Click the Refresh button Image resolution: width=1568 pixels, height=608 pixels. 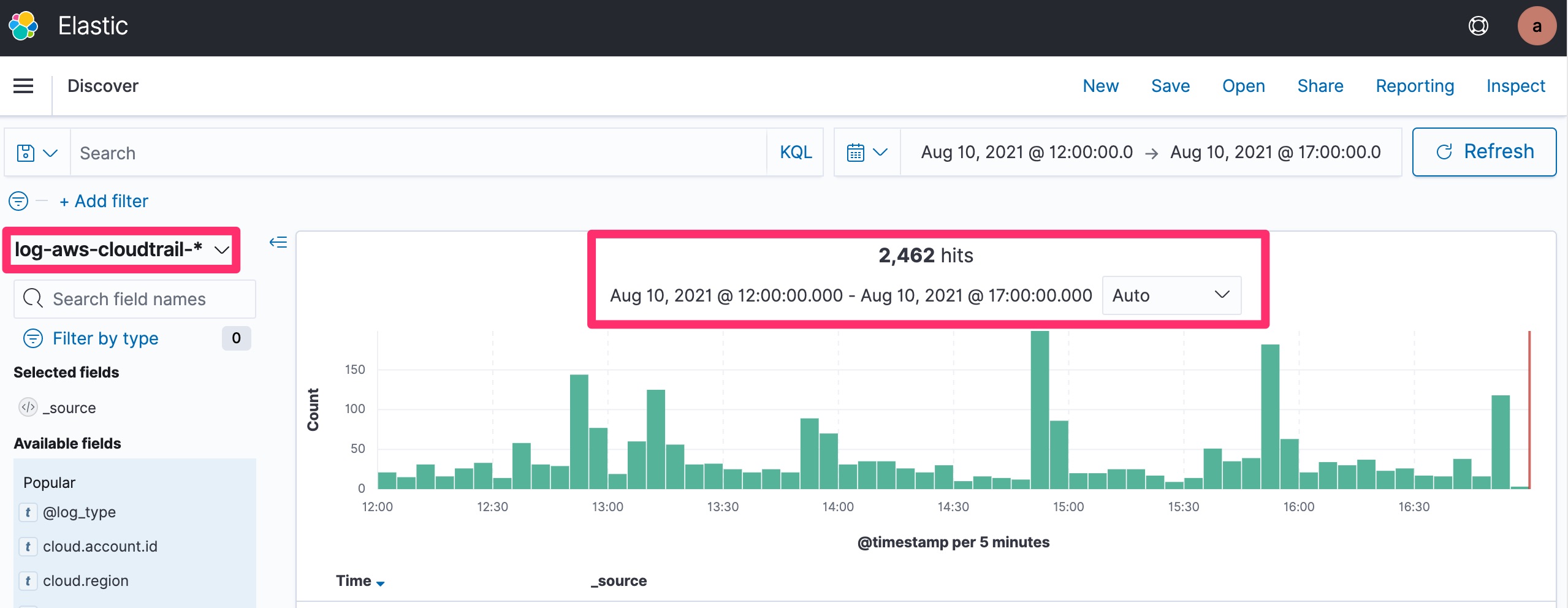[1484, 151]
